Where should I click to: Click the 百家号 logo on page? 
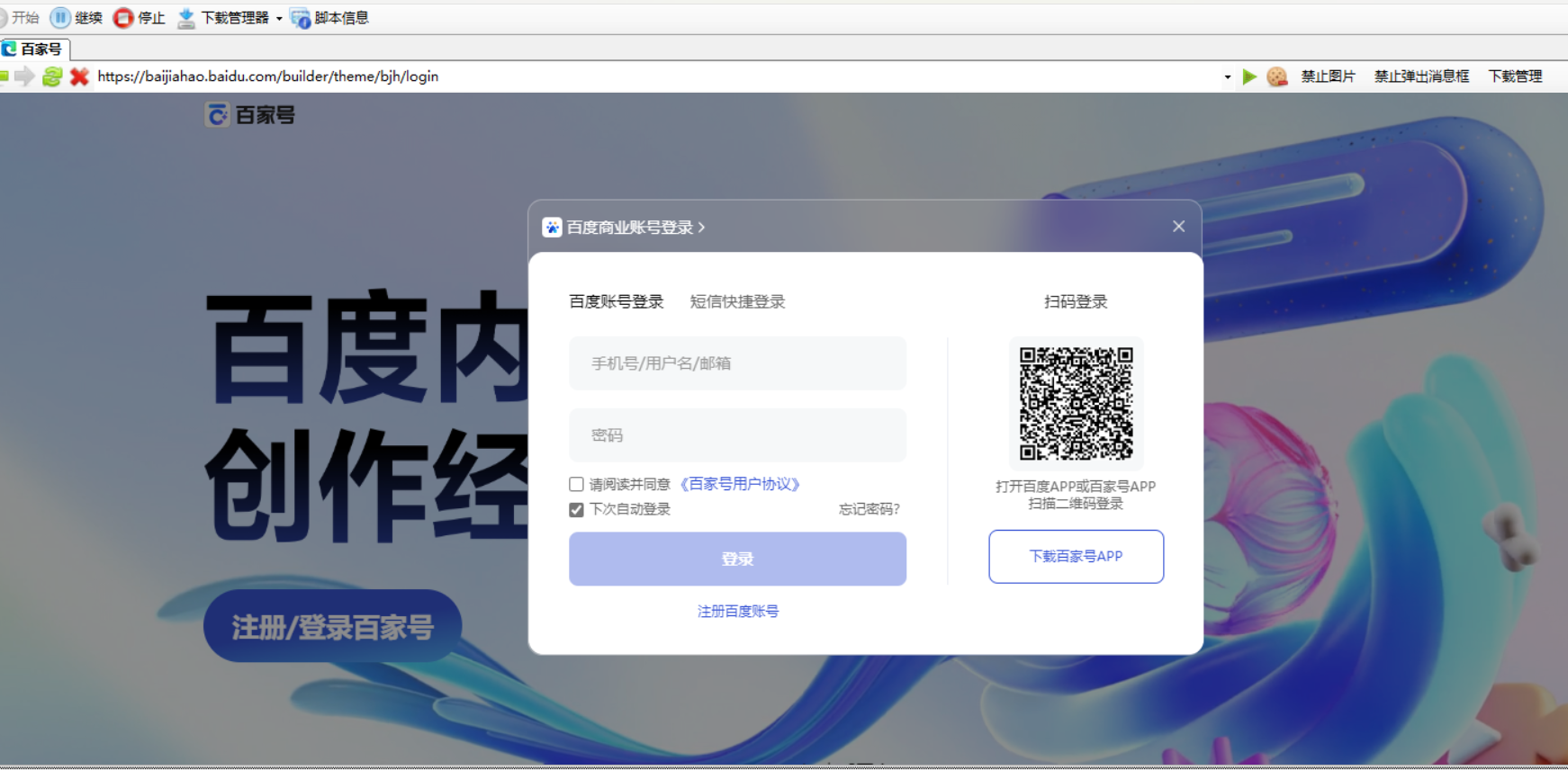pyautogui.click(x=250, y=115)
